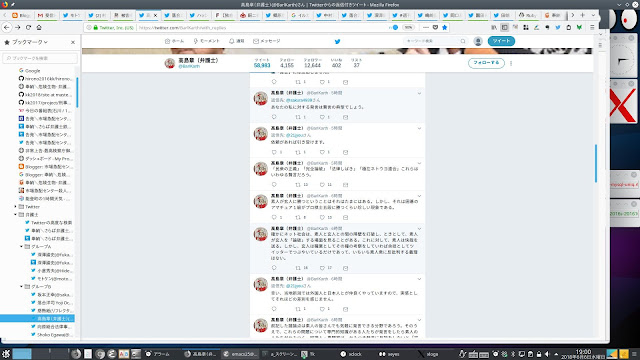Close the active Twitter tab
640x360 pixels.
(x=155, y=16)
